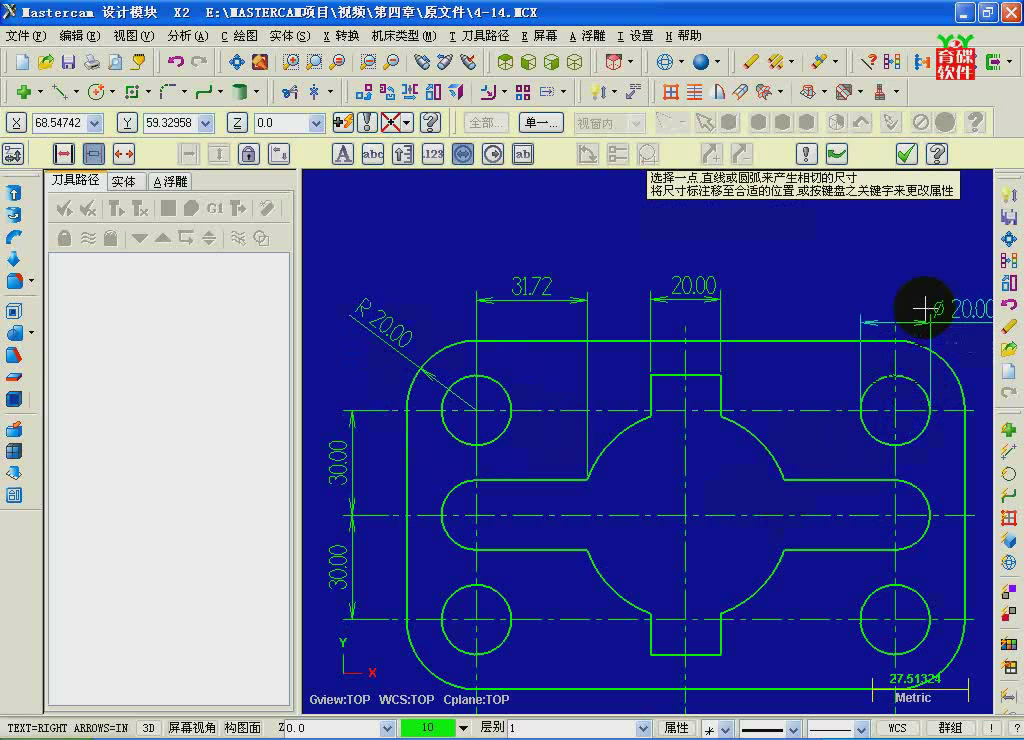Screen dimensions: 1024x740
Task: Click the WCS button in status bar
Action: coord(897,728)
